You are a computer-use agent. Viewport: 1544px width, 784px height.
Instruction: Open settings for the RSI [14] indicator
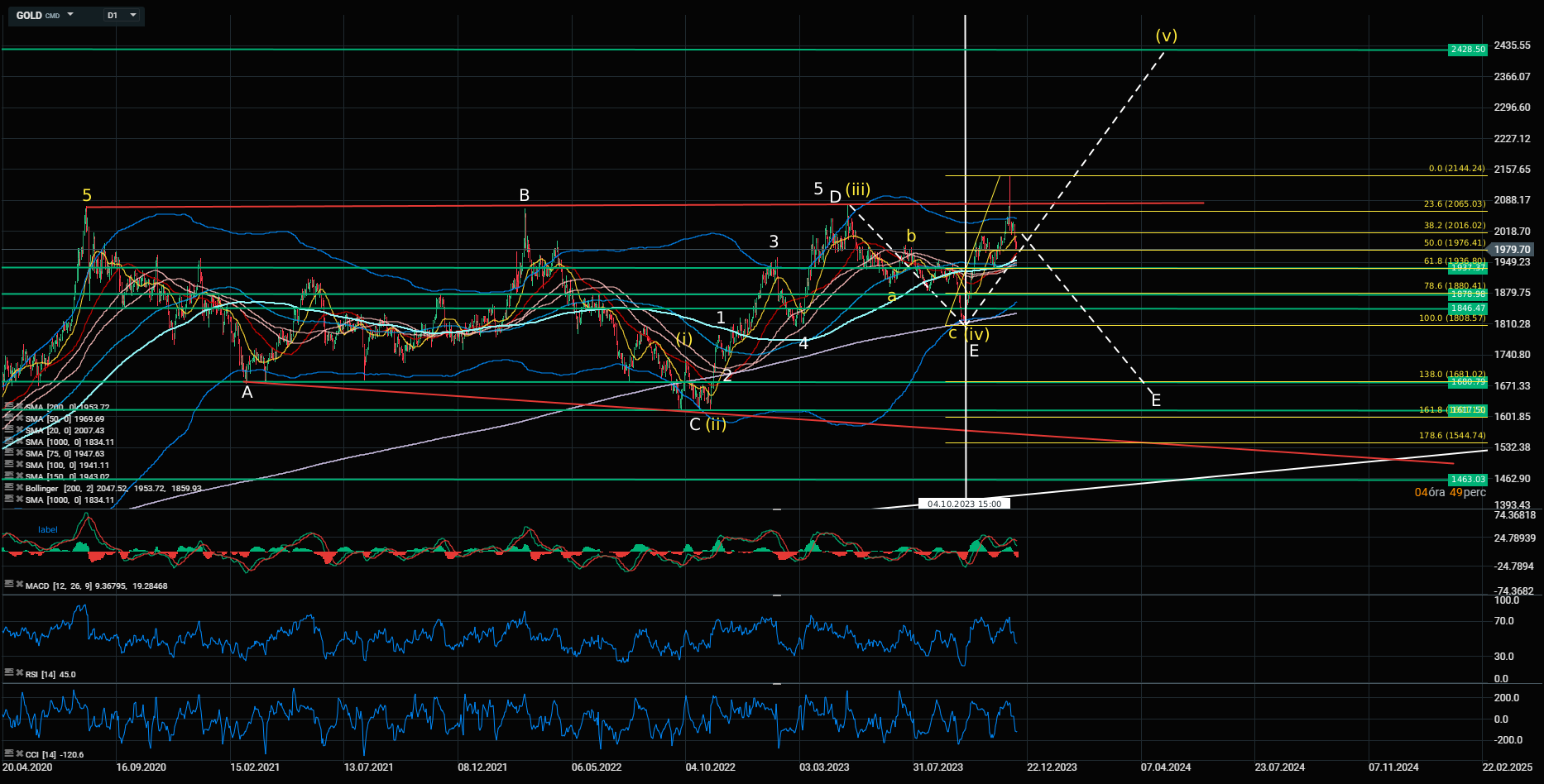pyautogui.click(x=8, y=672)
